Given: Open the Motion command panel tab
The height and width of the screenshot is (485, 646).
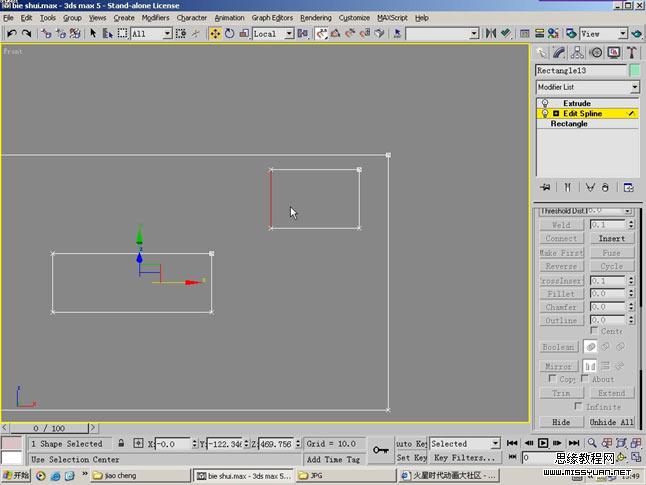Looking at the screenshot, I should (x=596, y=52).
